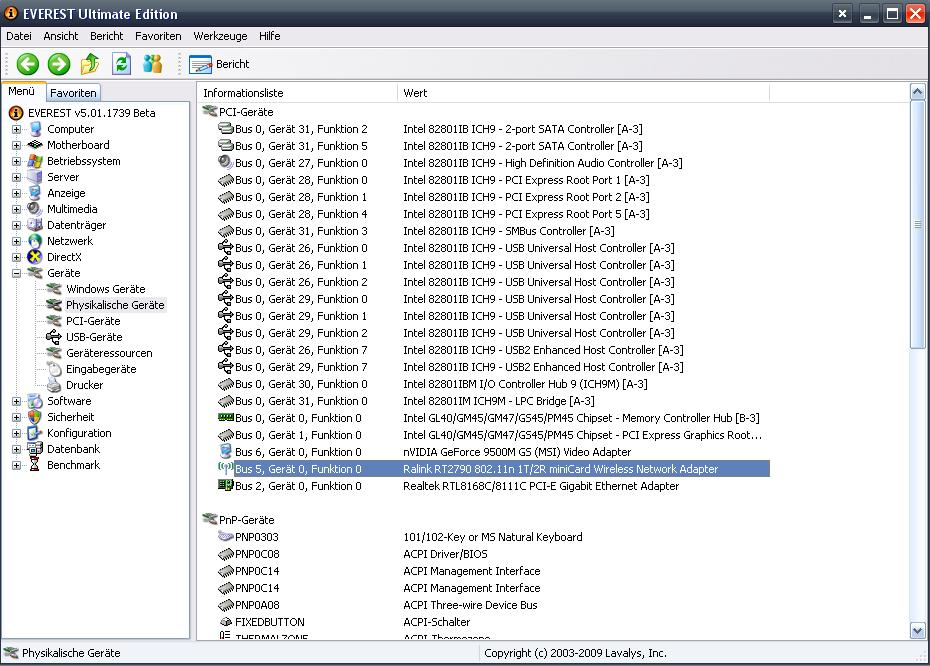Collapse the Geräte tree node

pyautogui.click(x=17, y=273)
